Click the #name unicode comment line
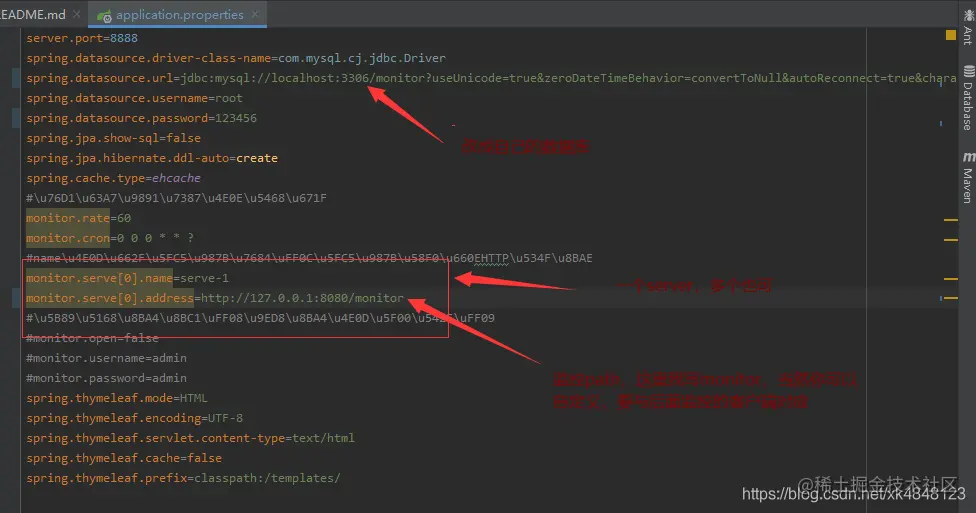976x513 pixels. [309, 258]
